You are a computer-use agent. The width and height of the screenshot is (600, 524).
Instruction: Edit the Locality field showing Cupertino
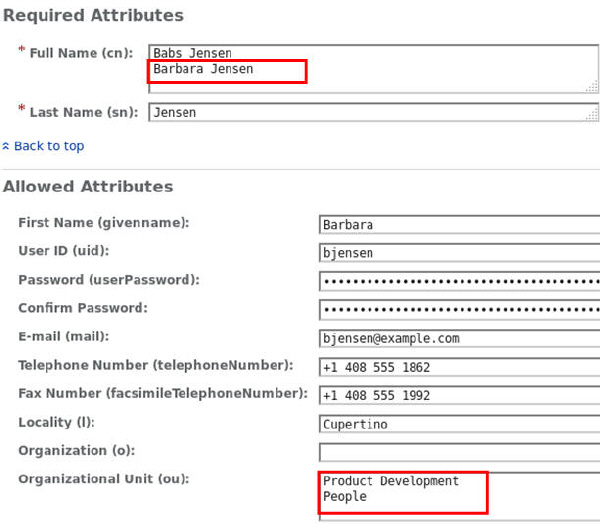click(x=458, y=424)
